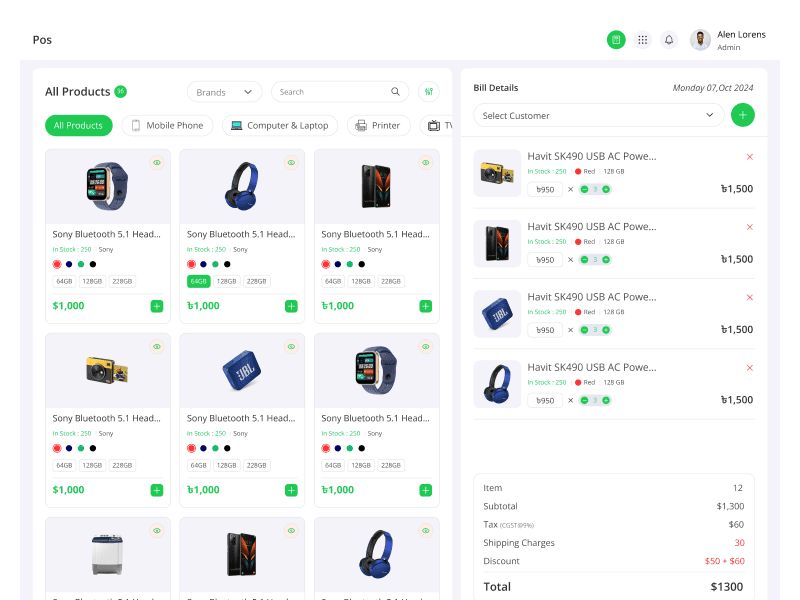Screen dimensions: 800x600
Task: Remove the phone item from the bill
Action: (749, 227)
